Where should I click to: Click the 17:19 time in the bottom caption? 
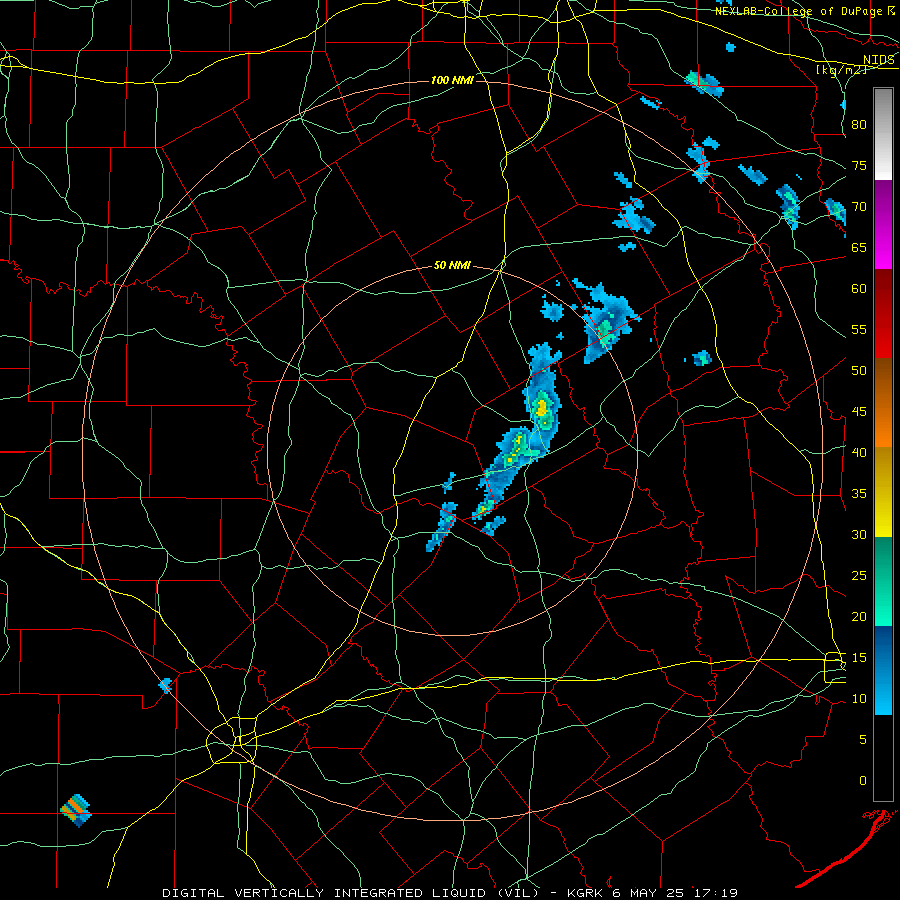(x=715, y=893)
